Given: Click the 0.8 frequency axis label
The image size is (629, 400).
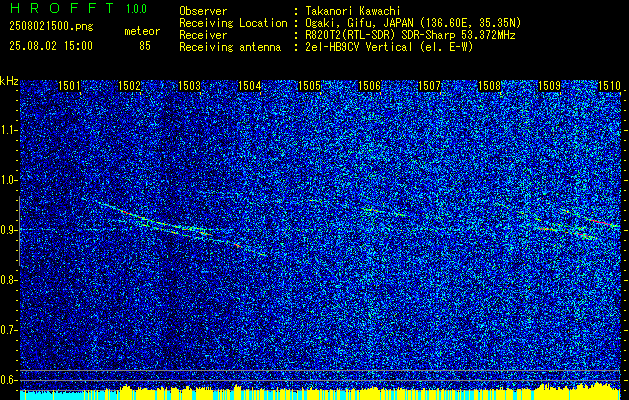Looking at the screenshot, I should click(9, 280).
